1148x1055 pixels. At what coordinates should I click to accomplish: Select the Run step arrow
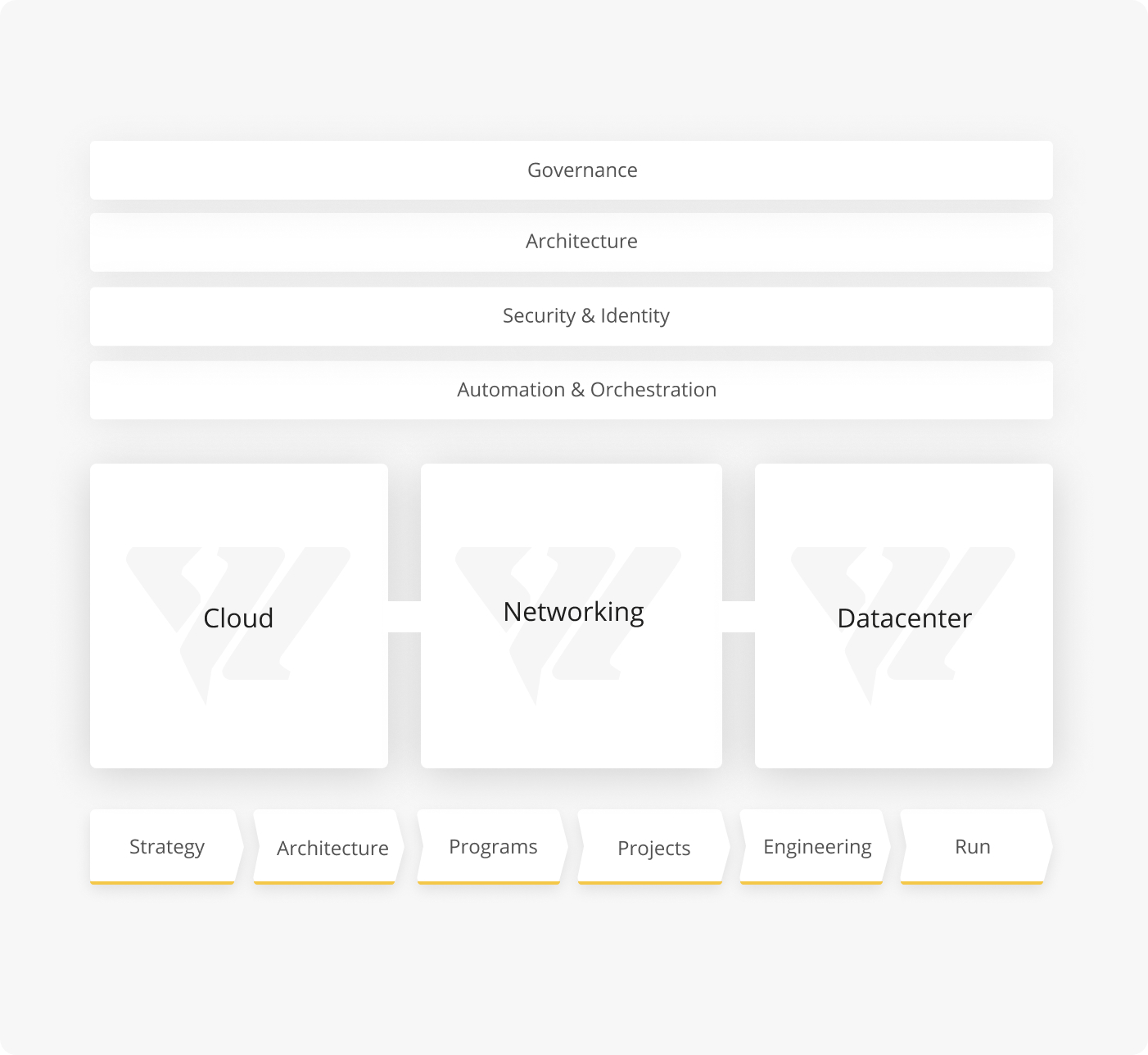(x=976, y=847)
